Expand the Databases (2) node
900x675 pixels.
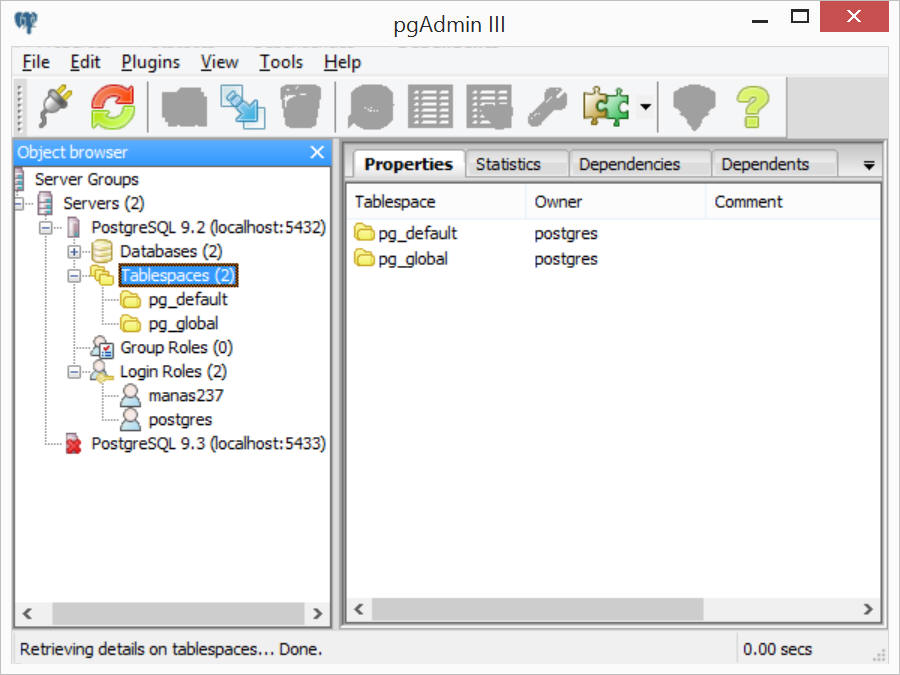[x=74, y=251]
